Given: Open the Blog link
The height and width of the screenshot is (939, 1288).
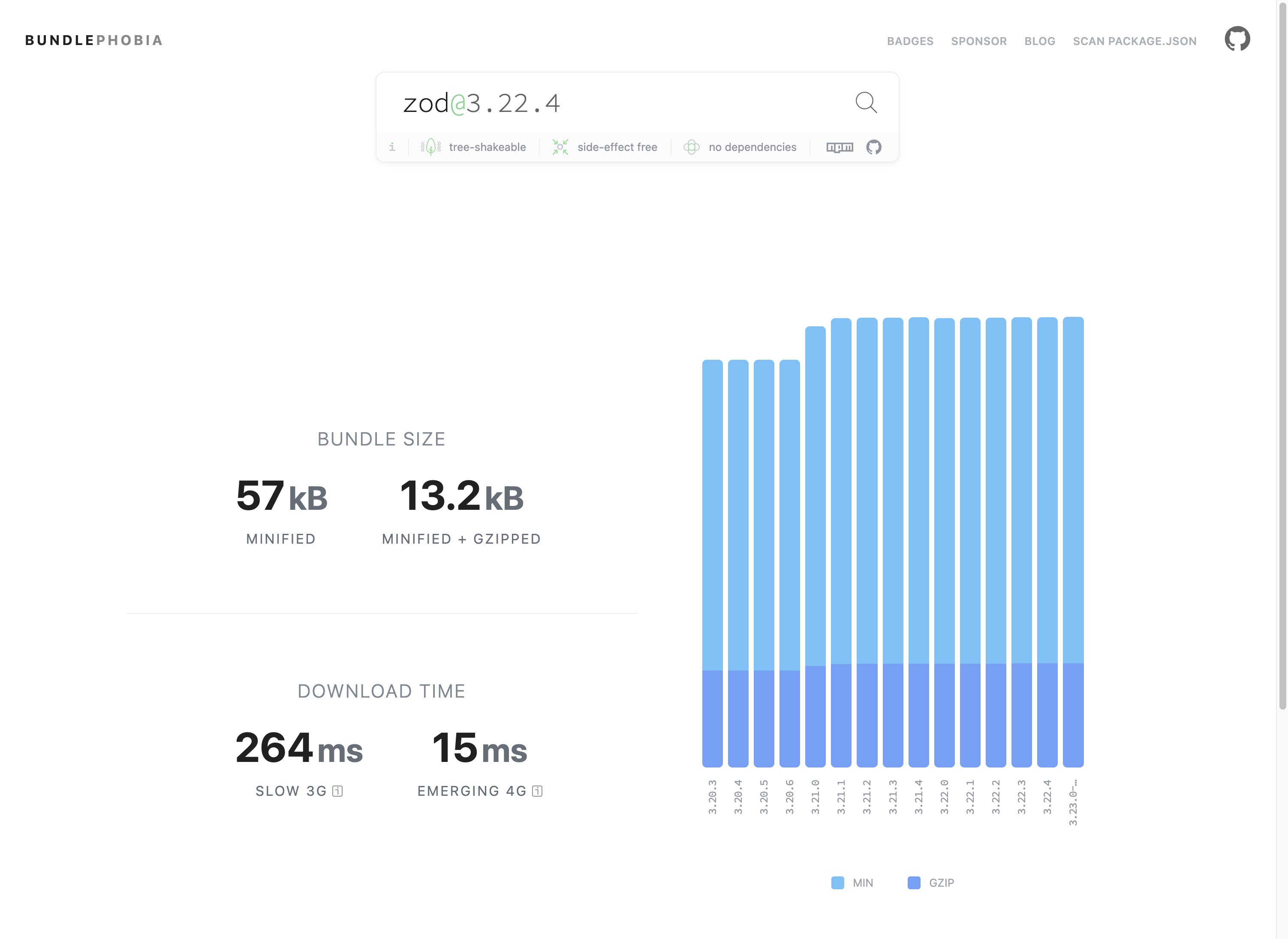Looking at the screenshot, I should [1040, 41].
